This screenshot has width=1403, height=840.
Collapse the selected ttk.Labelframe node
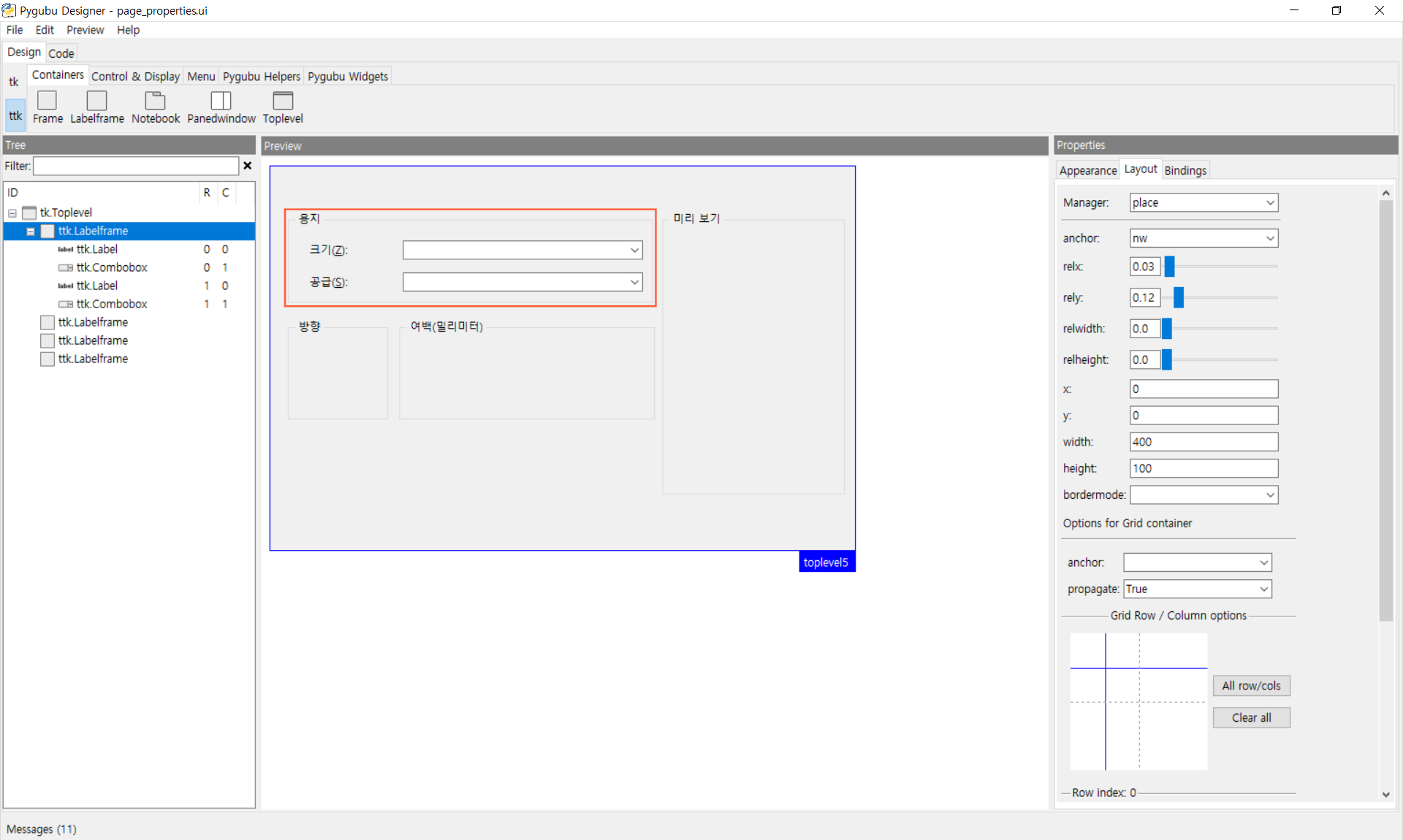[31, 232]
